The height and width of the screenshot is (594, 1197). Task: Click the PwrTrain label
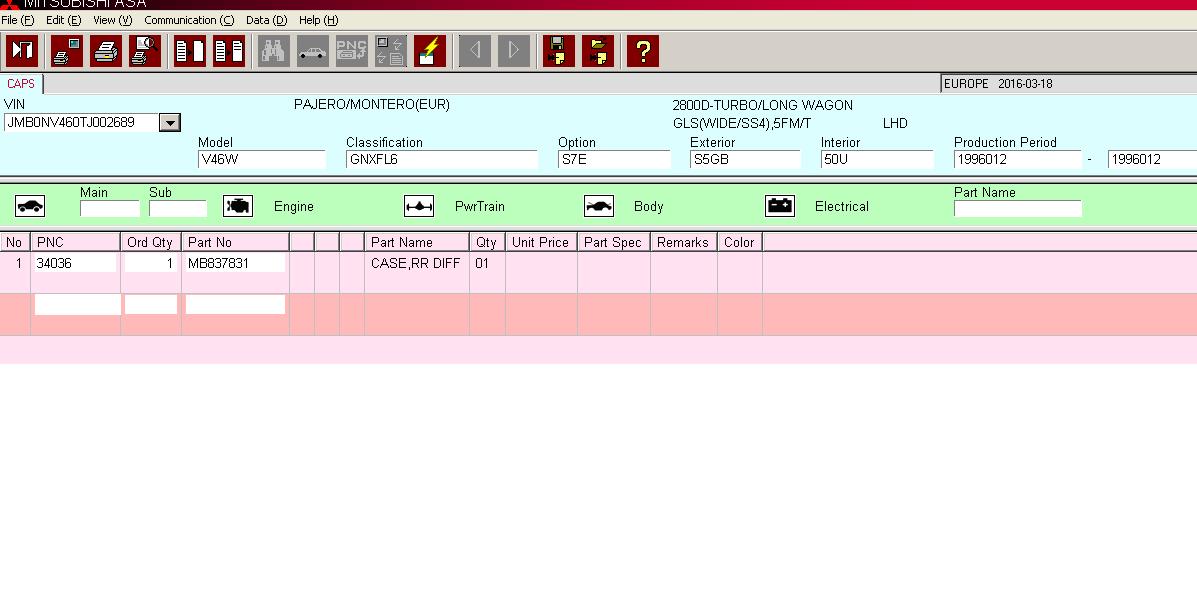pyautogui.click(x=479, y=207)
